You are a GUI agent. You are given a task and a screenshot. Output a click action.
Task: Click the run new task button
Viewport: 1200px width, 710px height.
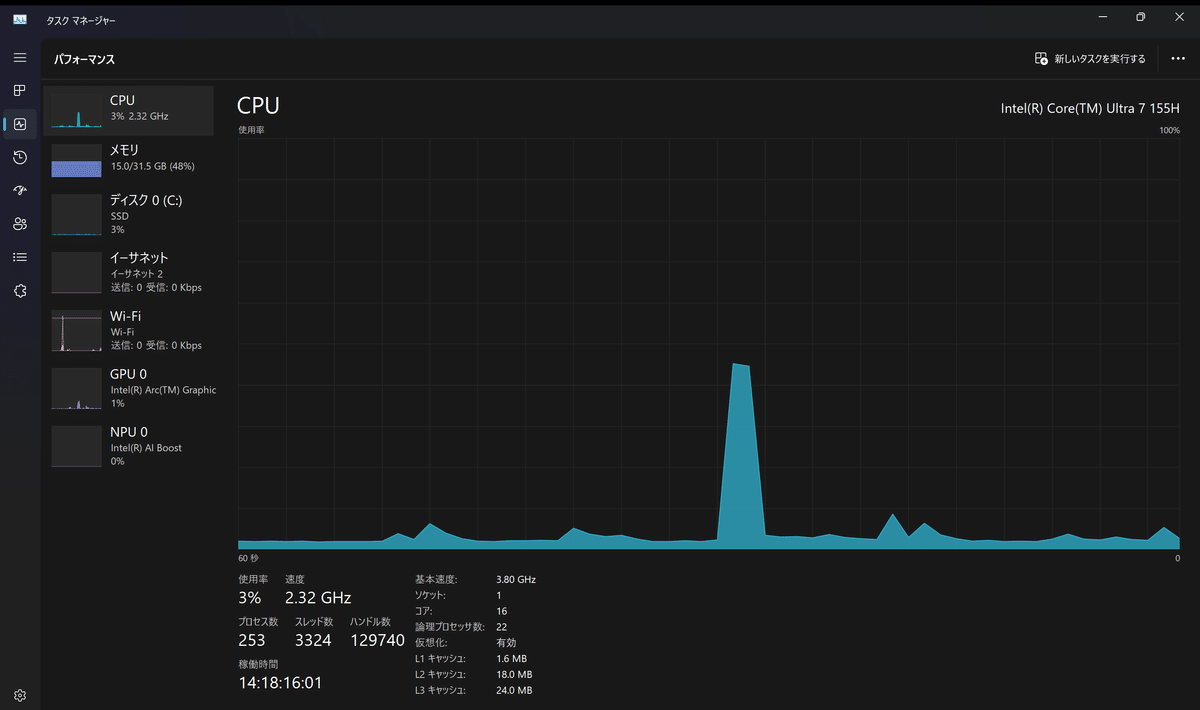click(x=1090, y=59)
